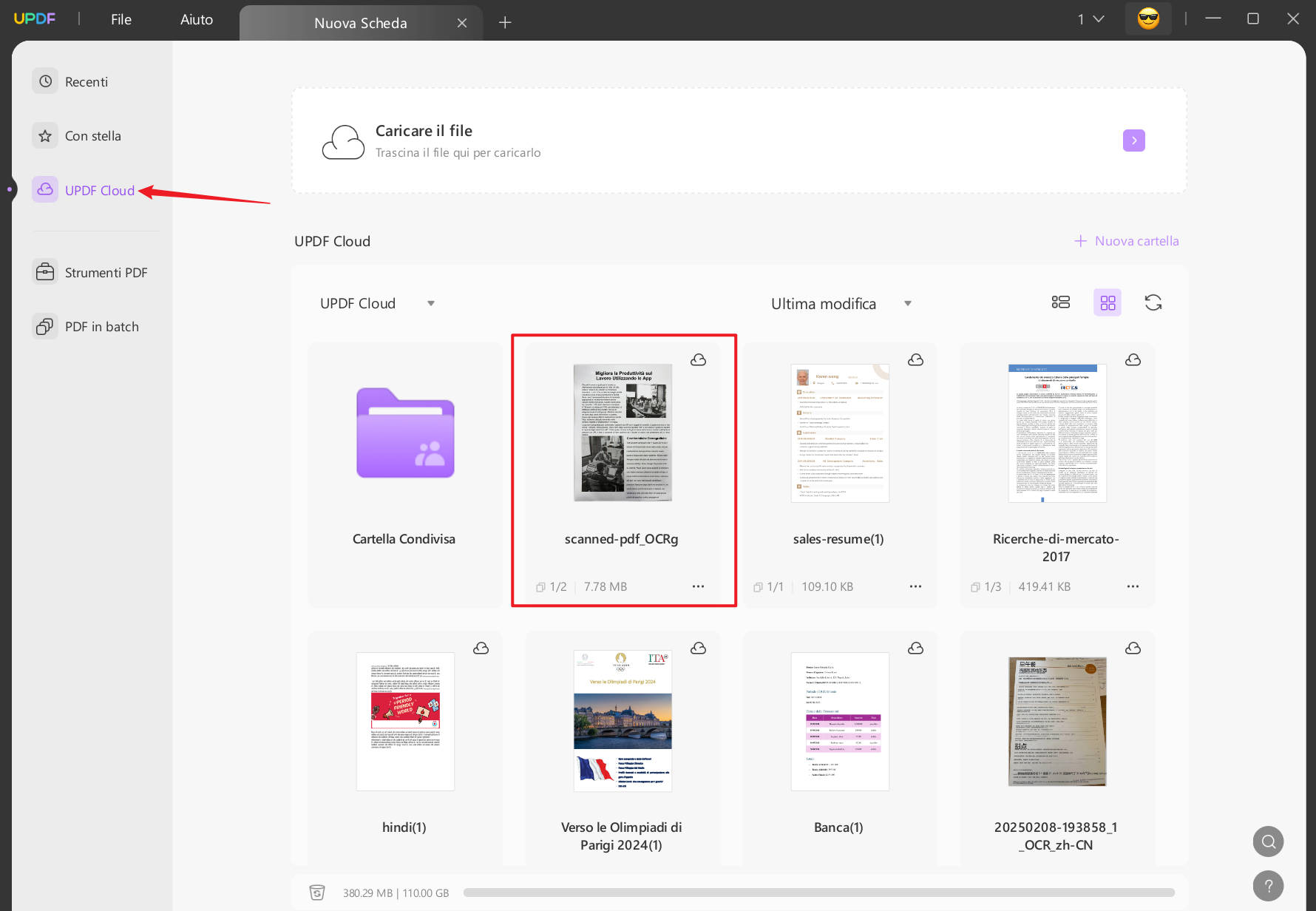1316x911 pixels.
Task: Click the Con stella star icon
Action: click(x=45, y=136)
